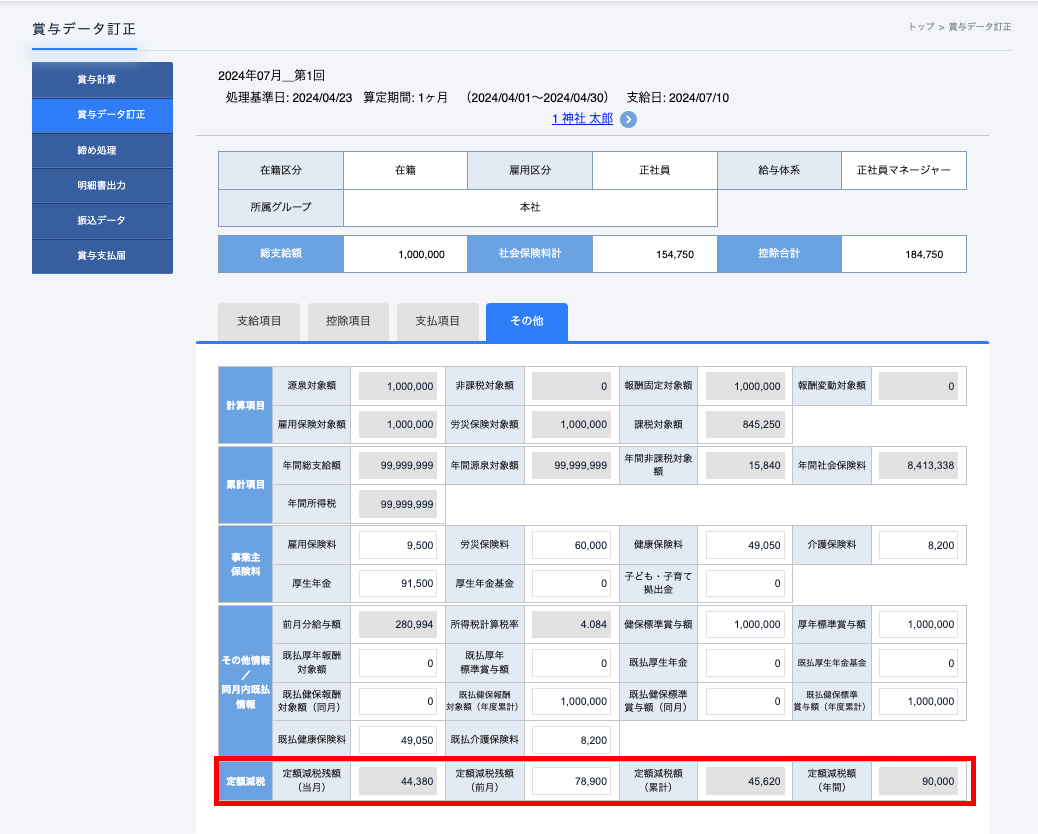Click the 既払健保報酬対象額(年度累計) input
1038x834 pixels.
coord(571,701)
